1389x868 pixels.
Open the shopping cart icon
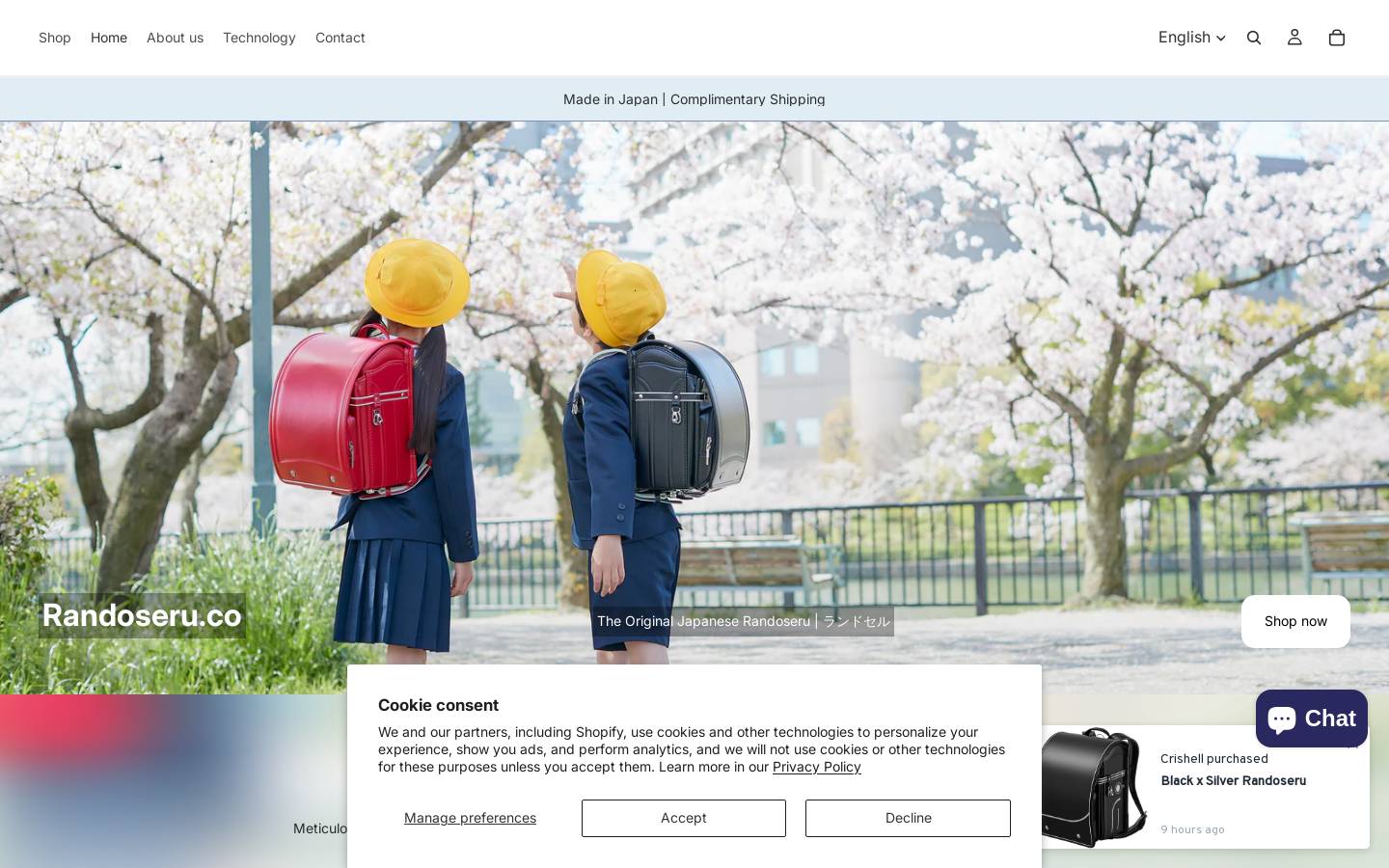point(1337,38)
